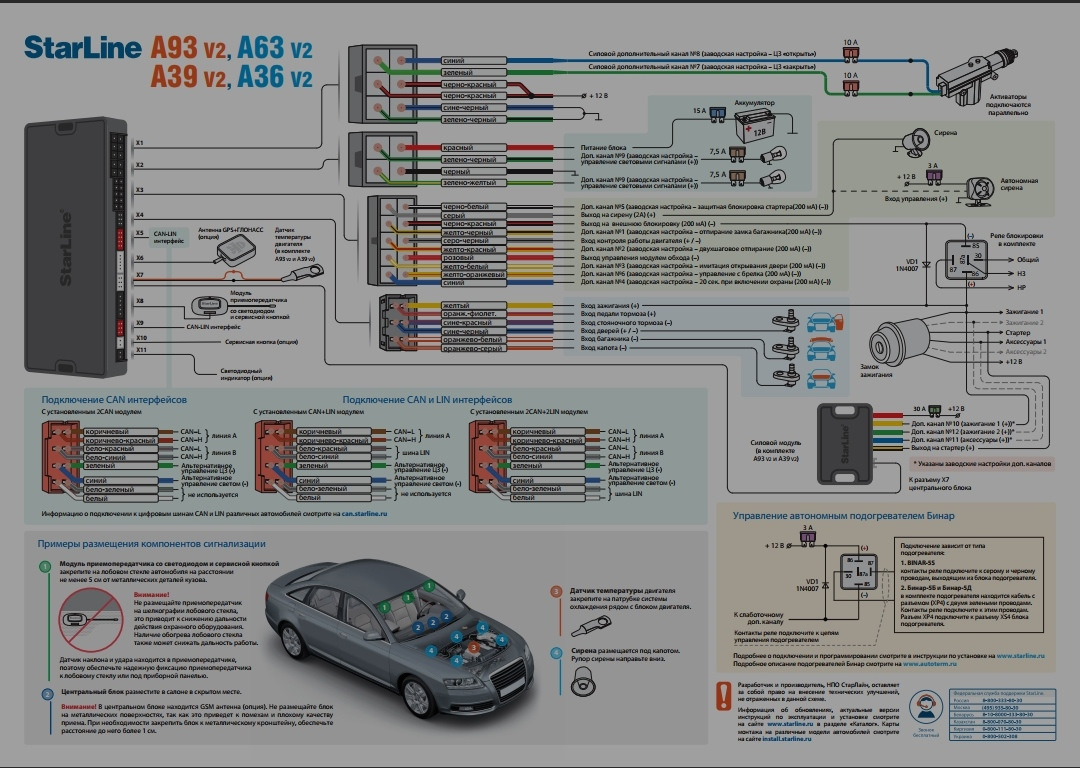The height and width of the screenshot is (768, 1080).
Task: Click 'Вход капота (–)' description
Action: click(x=603, y=348)
